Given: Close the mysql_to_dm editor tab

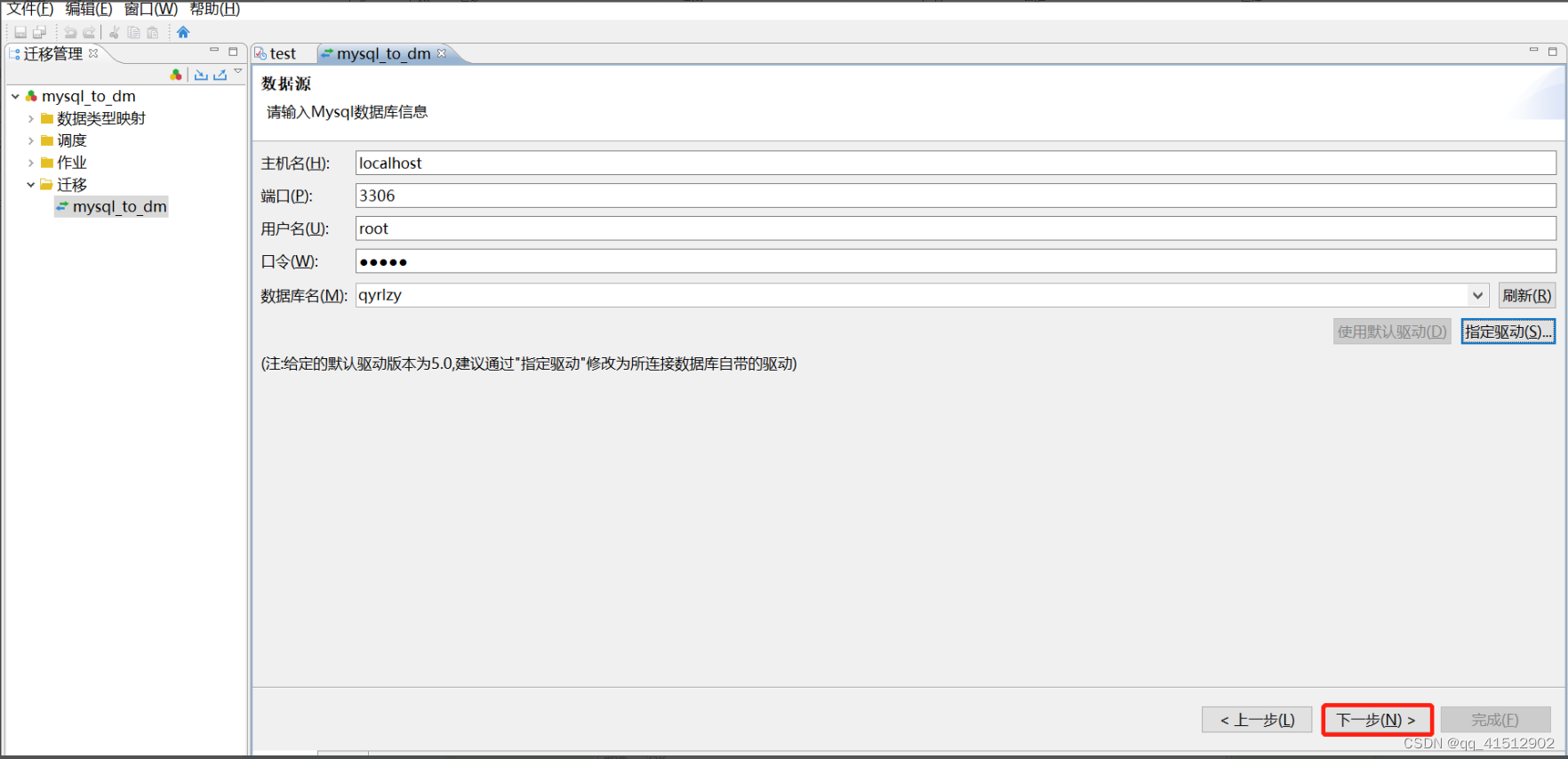Looking at the screenshot, I should click(x=442, y=53).
